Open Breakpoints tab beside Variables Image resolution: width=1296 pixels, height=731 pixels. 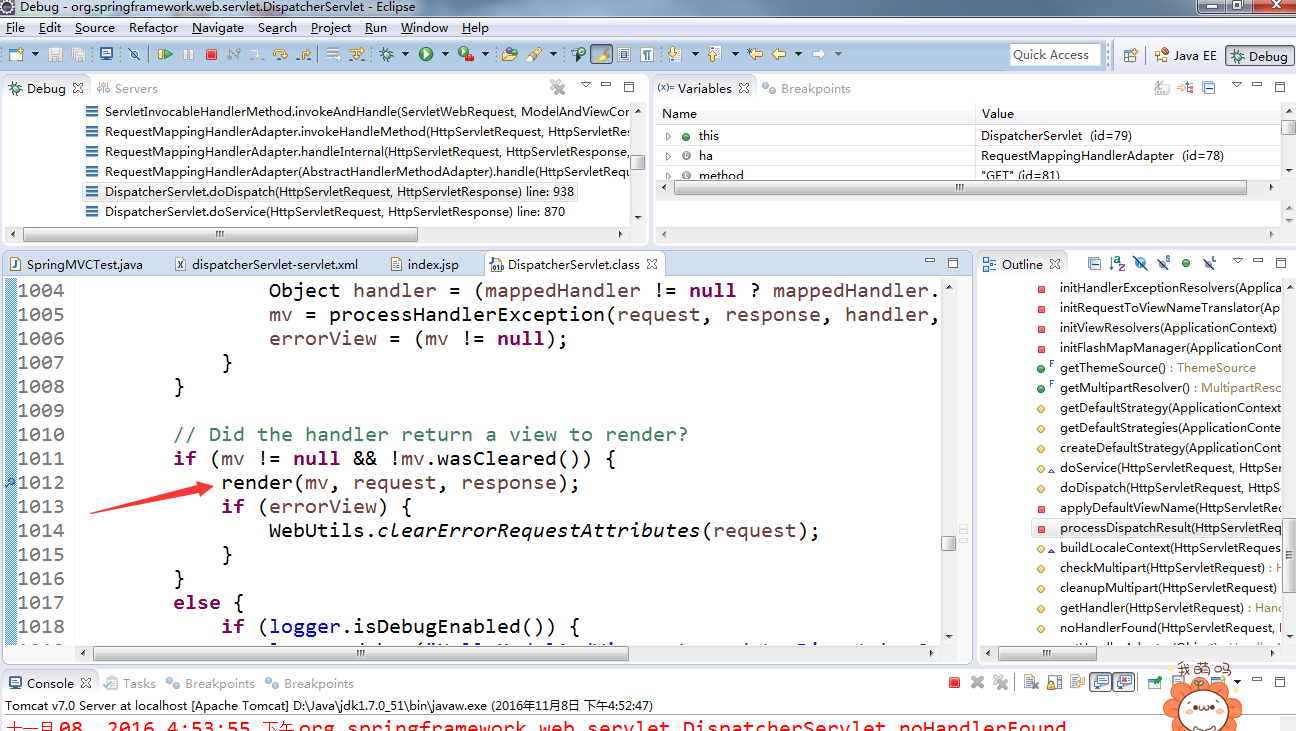click(806, 88)
